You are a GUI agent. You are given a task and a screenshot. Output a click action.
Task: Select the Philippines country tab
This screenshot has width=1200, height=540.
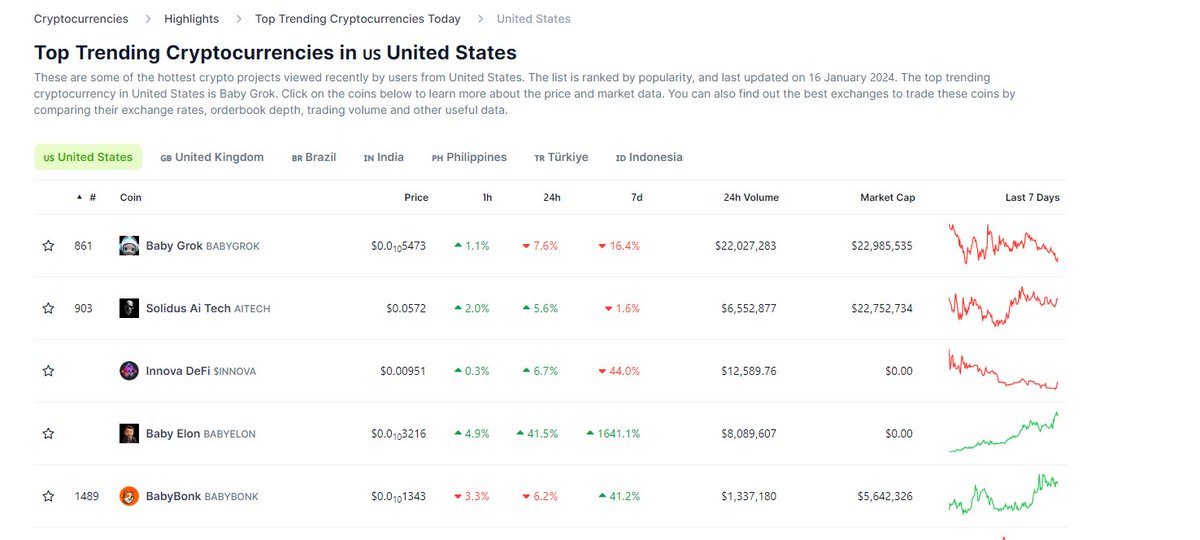click(469, 158)
